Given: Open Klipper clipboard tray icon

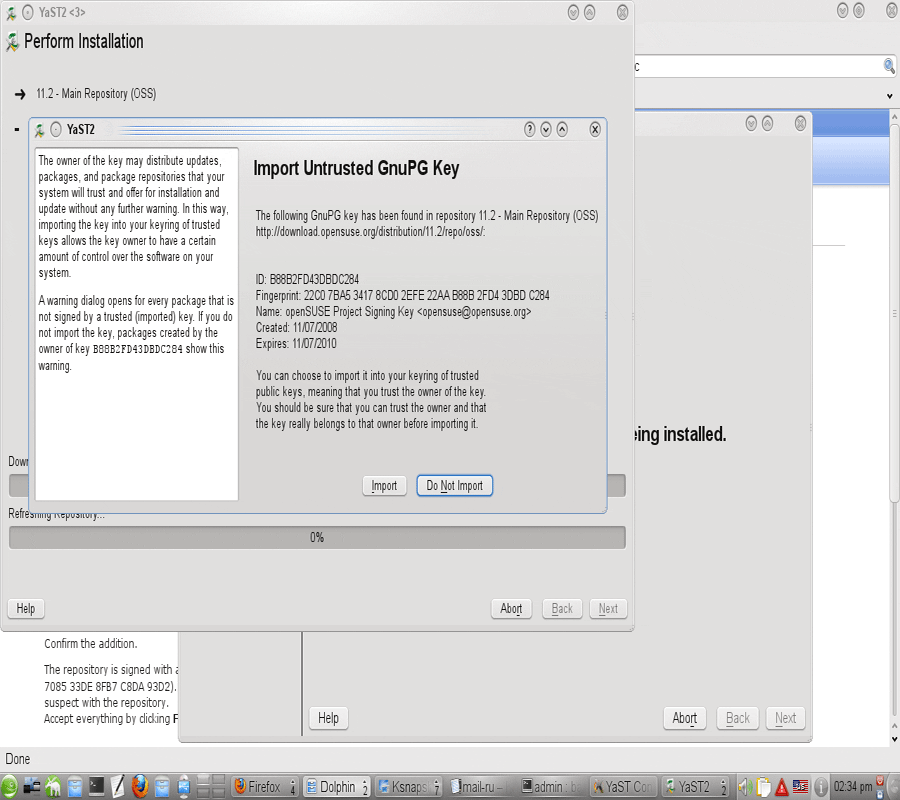Looking at the screenshot, I should tap(763, 787).
